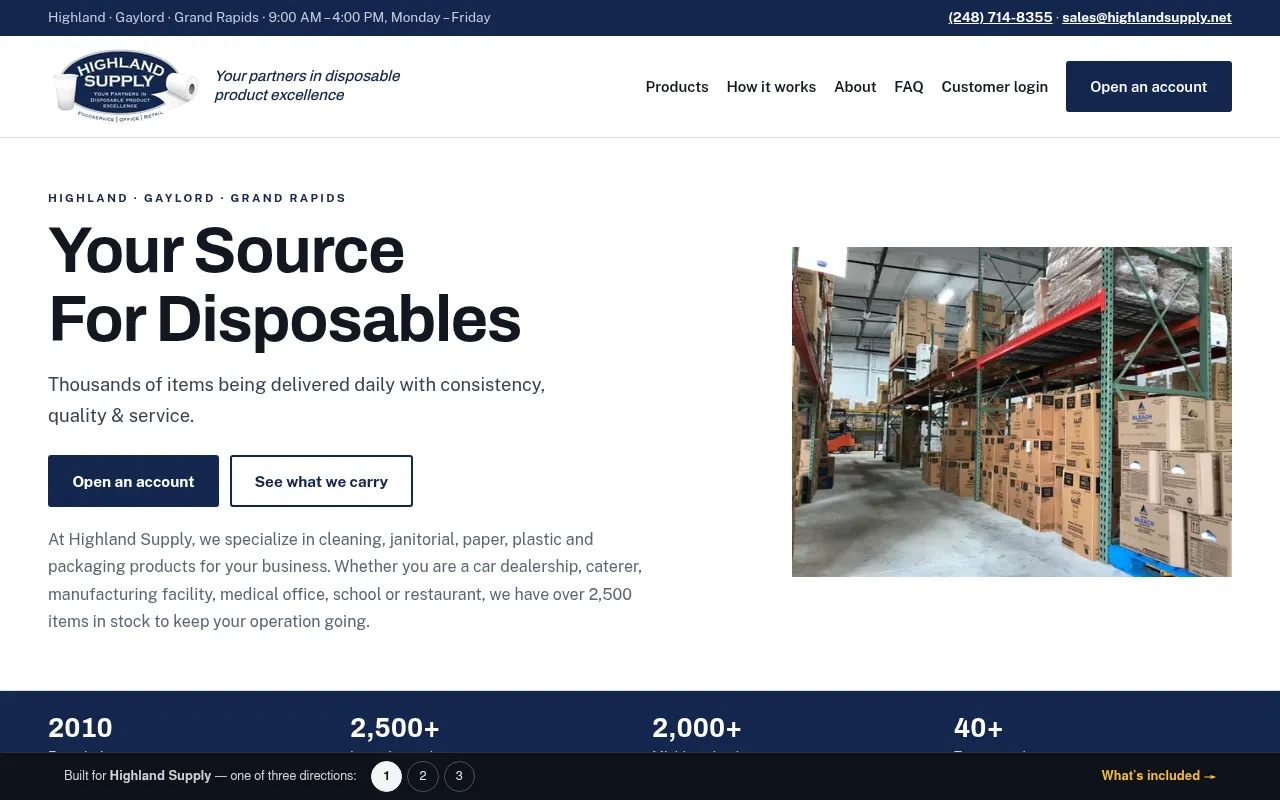
Task: Click the 'At Highland Supply, we specialize' paragraph
Action: click(346, 580)
